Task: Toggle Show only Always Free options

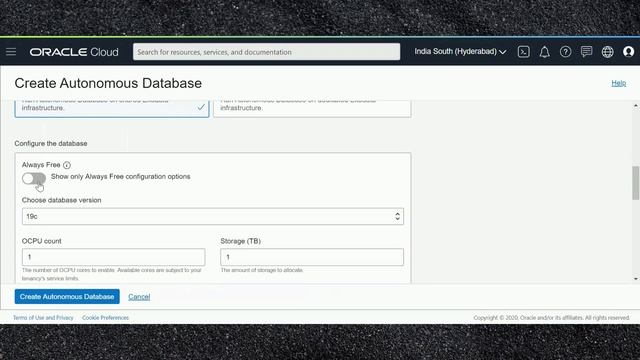Action: [34, 178]
